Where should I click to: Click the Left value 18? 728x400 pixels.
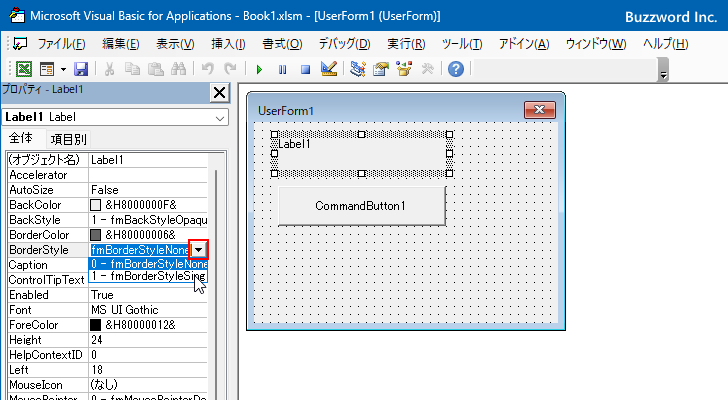(x=148, y=370)
